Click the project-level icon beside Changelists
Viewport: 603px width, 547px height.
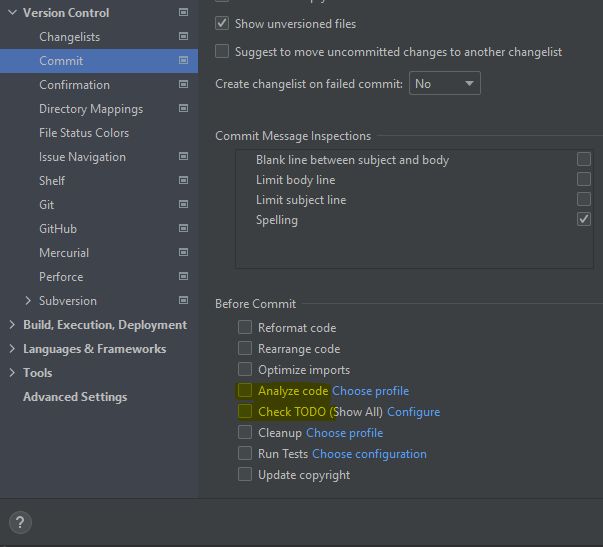(x=183, y=36)
